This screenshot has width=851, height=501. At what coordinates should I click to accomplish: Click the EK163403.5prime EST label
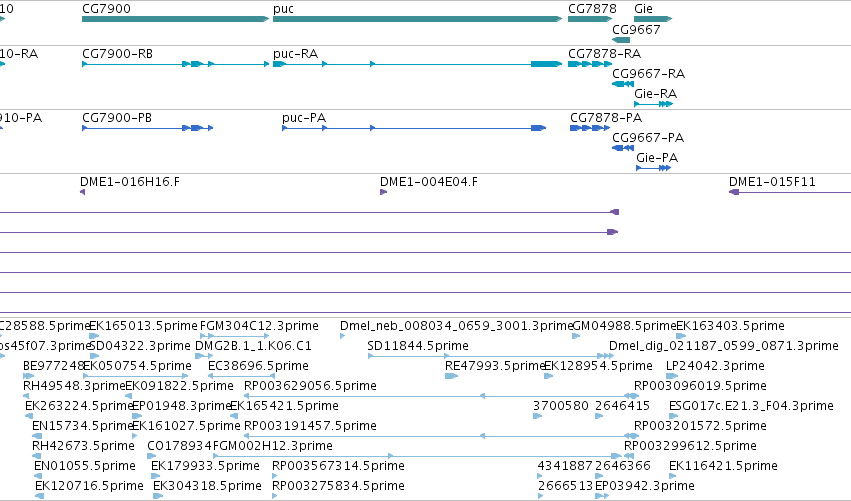click(731, 326)
